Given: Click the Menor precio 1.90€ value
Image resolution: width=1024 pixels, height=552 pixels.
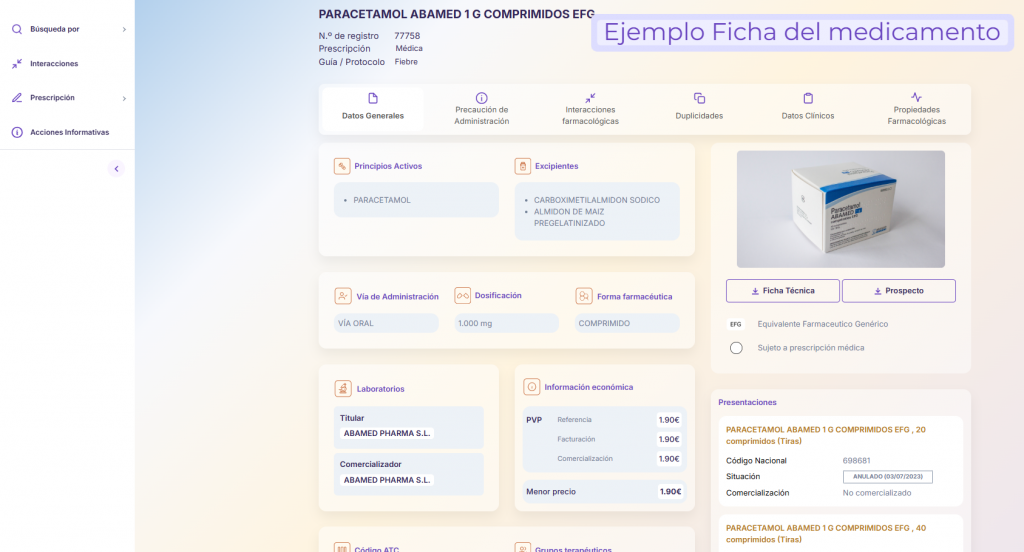Looking at the screenshot, I should (670, 491).
